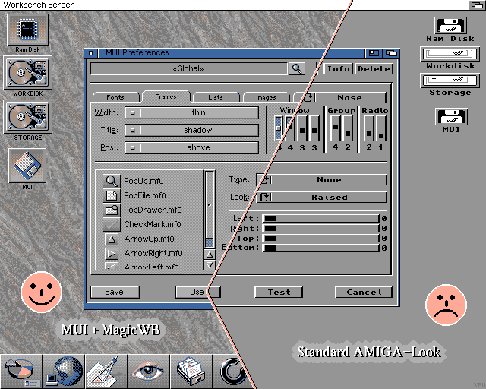This screenshot has height=389, width=486.
Task: Launch the drawing compass dock icon
Action: [106, 371]
